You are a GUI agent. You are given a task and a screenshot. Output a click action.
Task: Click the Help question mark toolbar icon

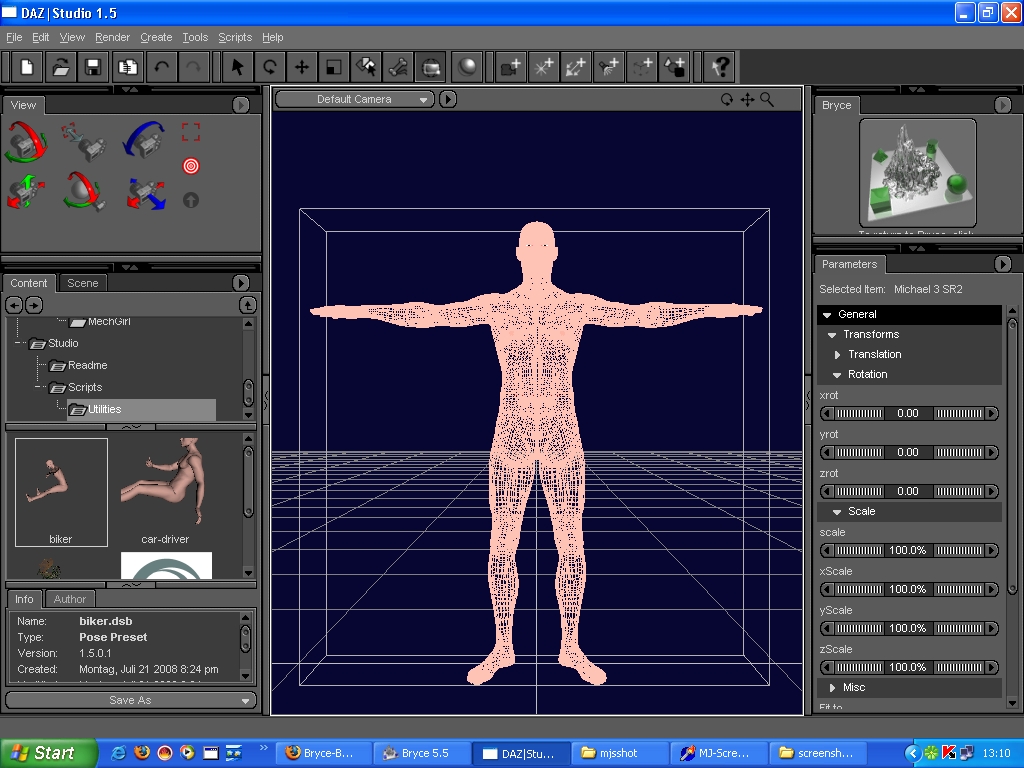click(719, 67)
